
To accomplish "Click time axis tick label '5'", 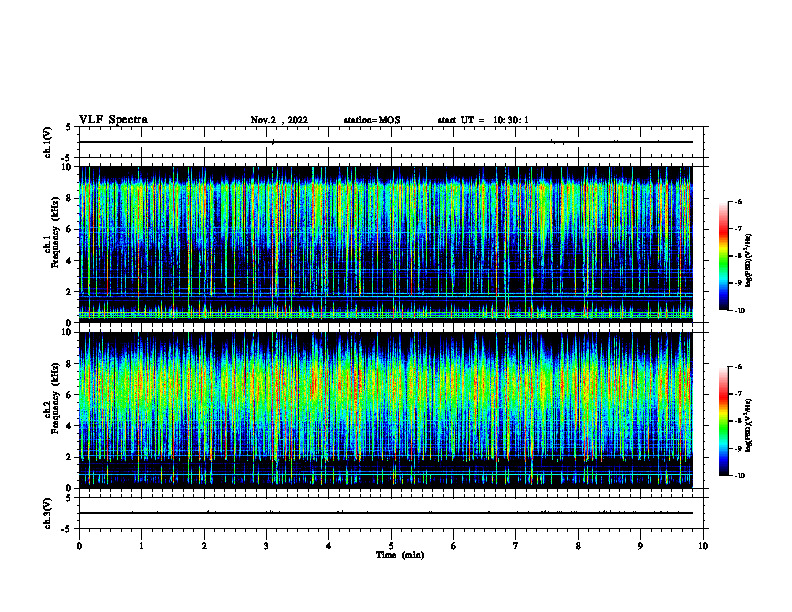I will point(391,546).
